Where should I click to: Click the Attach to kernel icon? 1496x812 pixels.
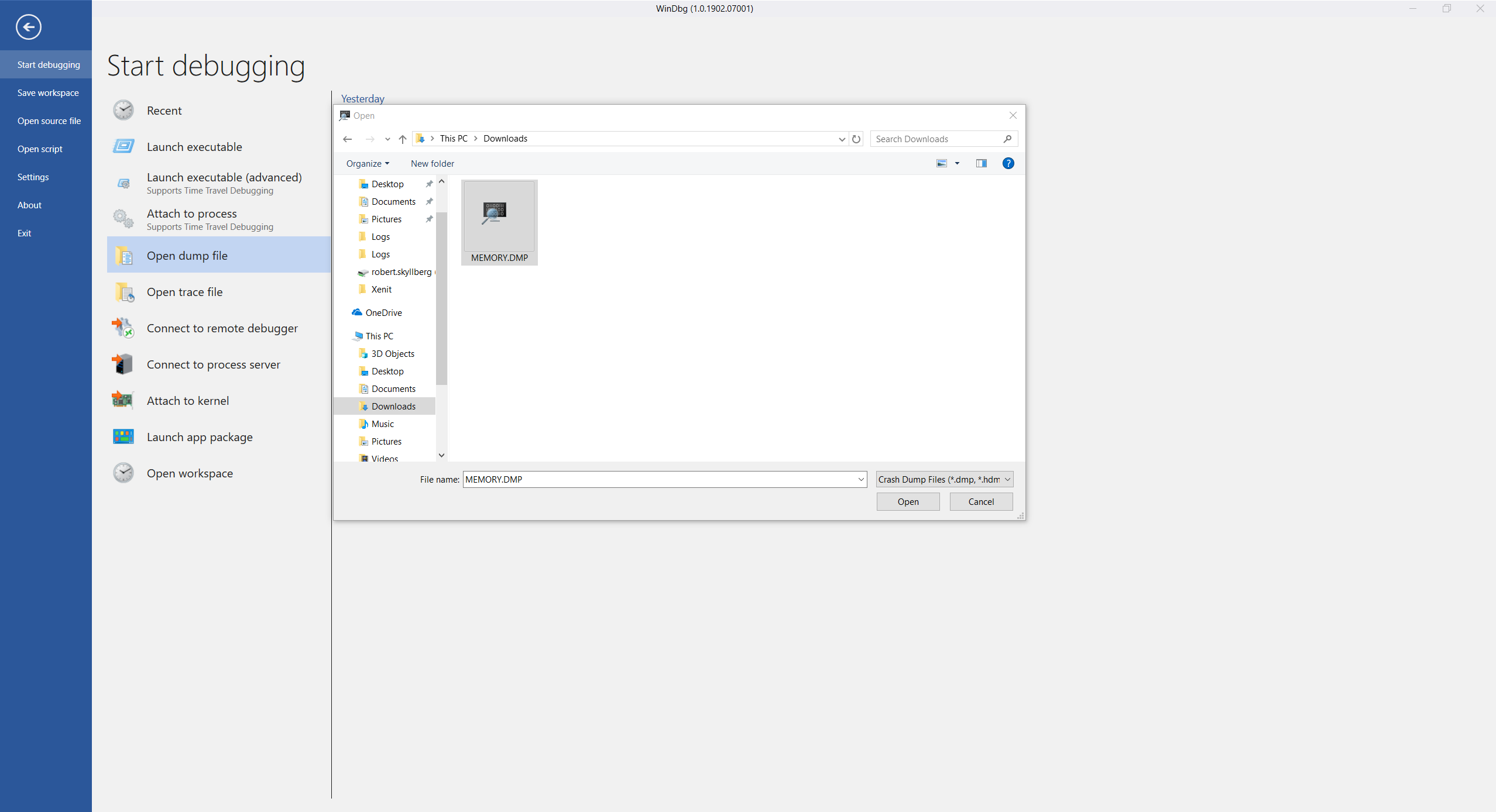pos(123,400)
